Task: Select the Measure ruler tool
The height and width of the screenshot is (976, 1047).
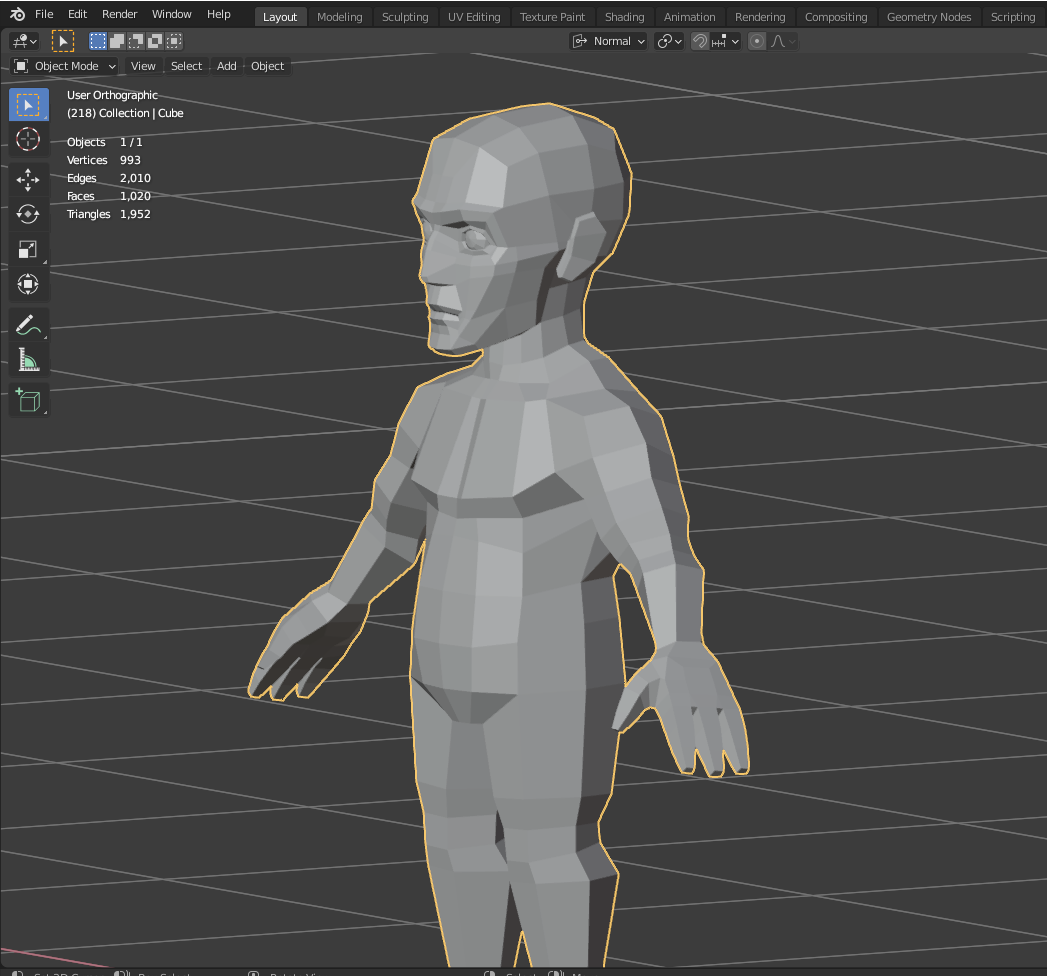Action: click(28, 360)
